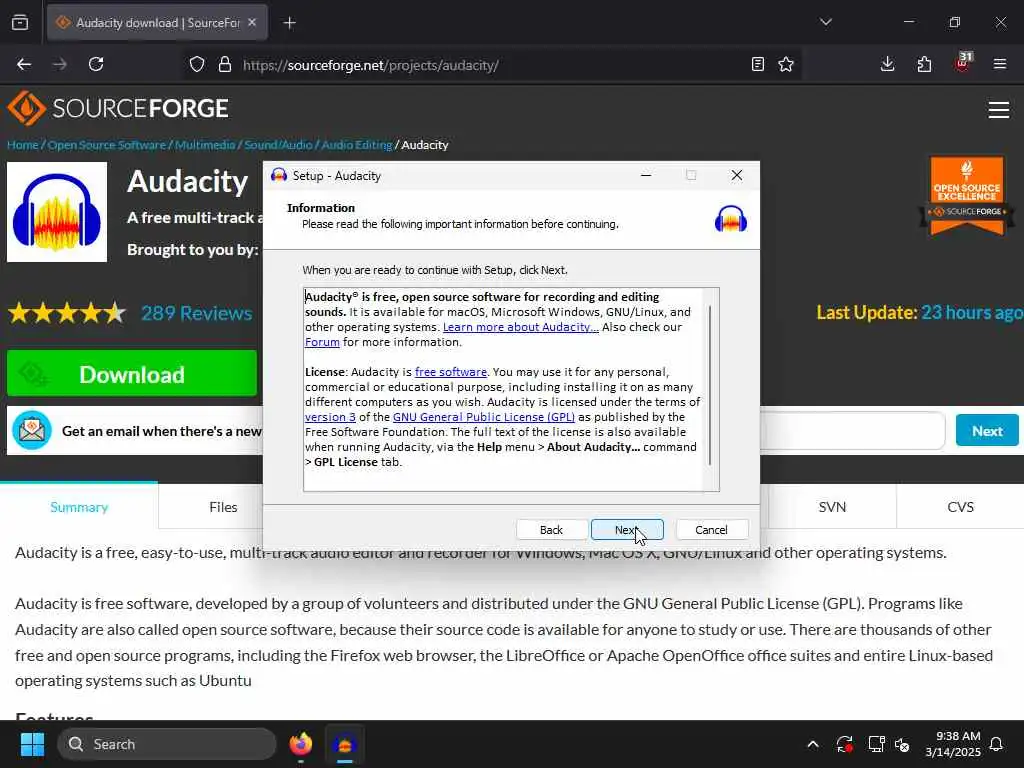Click the green Download button
Screen dimensions: 1024x768
point(132,374)
